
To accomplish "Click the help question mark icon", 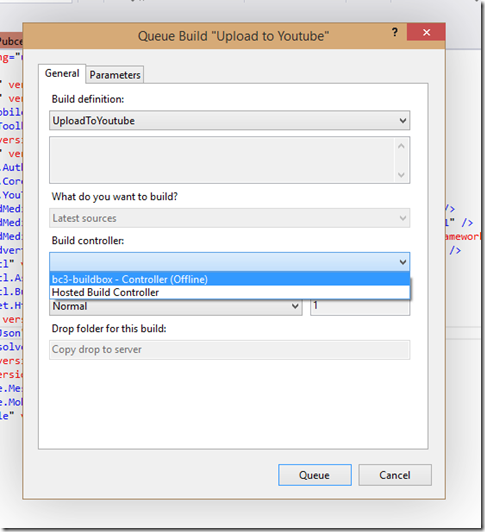I will pos(394,32).
